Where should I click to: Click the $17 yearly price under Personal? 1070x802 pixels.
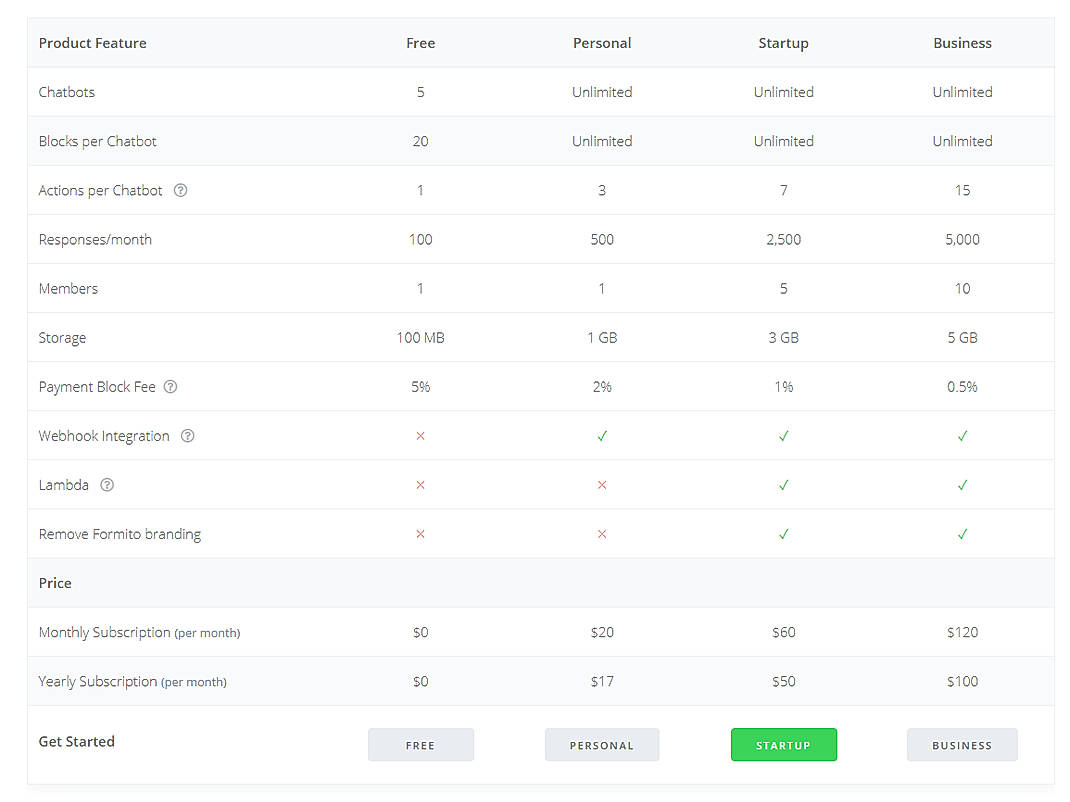(602, 681)
